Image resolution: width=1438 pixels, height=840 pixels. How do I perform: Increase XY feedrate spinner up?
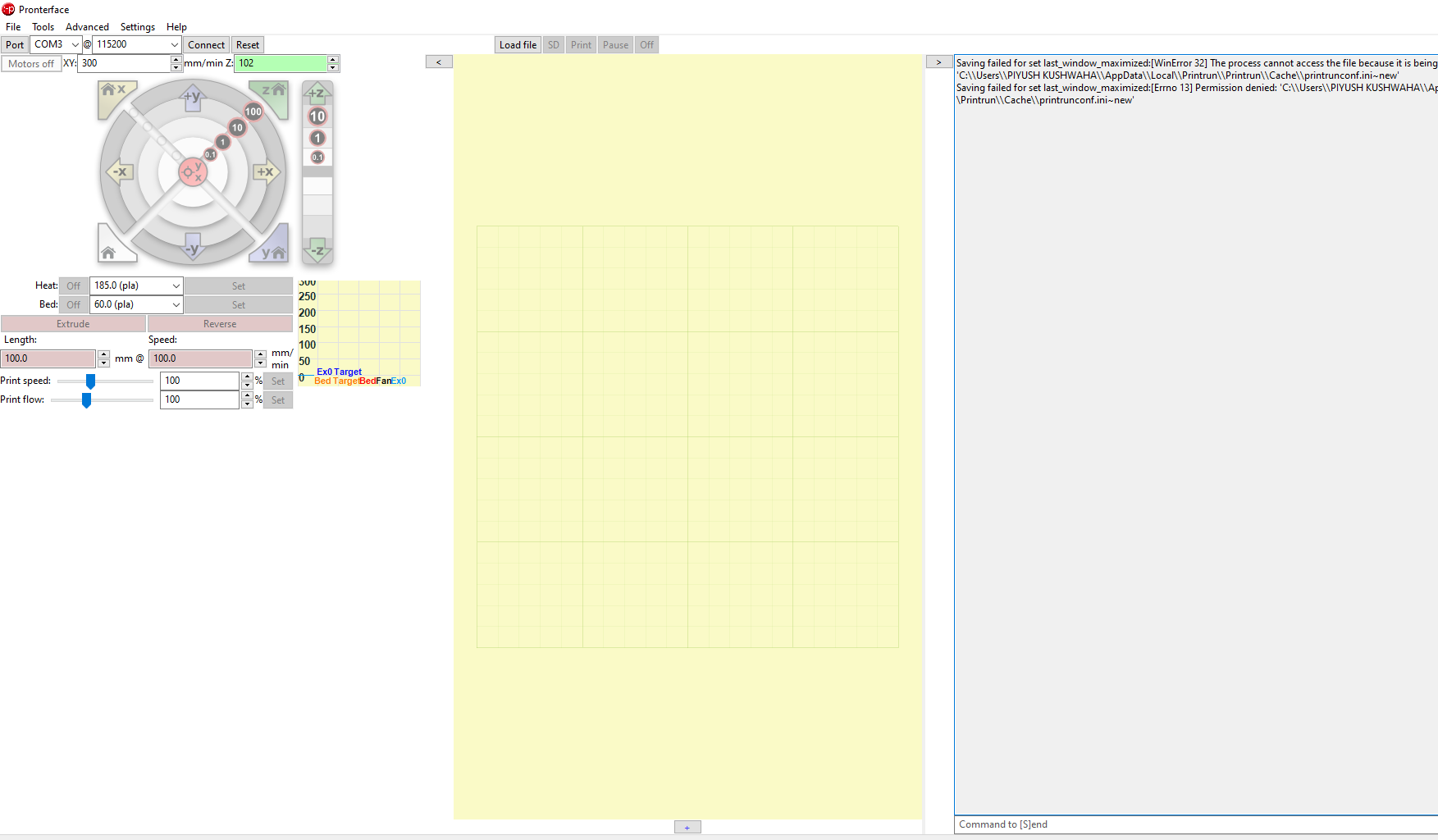[176, 59]
